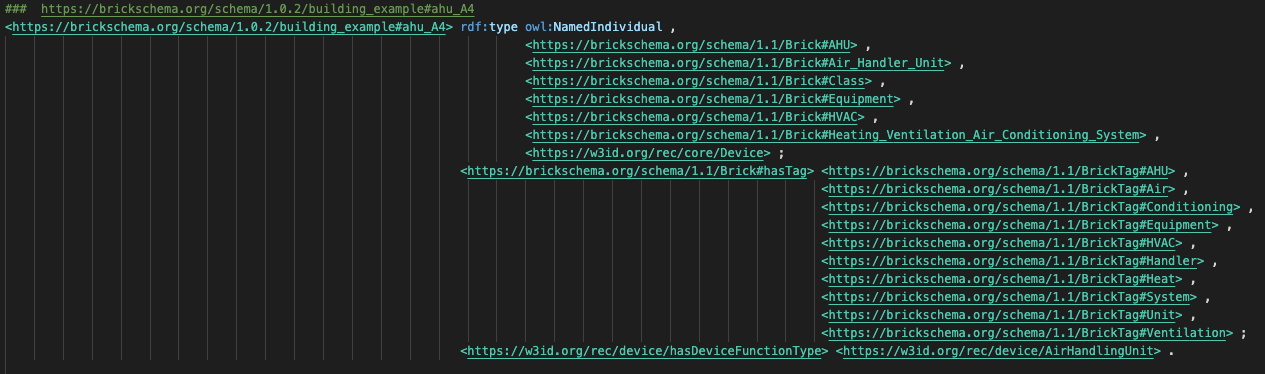Click the BrickTag#AHU link
The width and height of the screenshot is (1265, 374).
1001,171
